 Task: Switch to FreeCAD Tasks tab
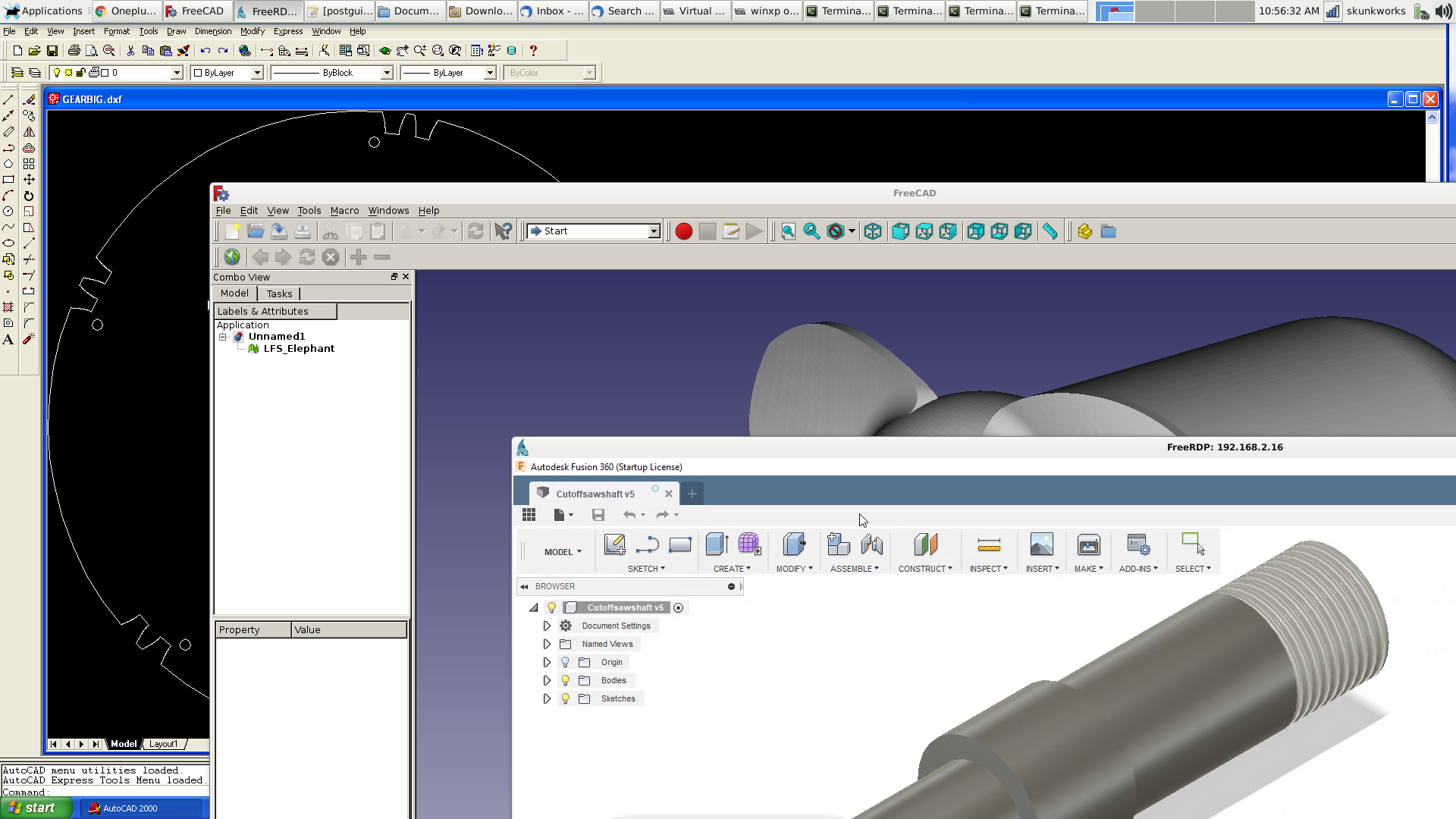[x=279, y=293]
